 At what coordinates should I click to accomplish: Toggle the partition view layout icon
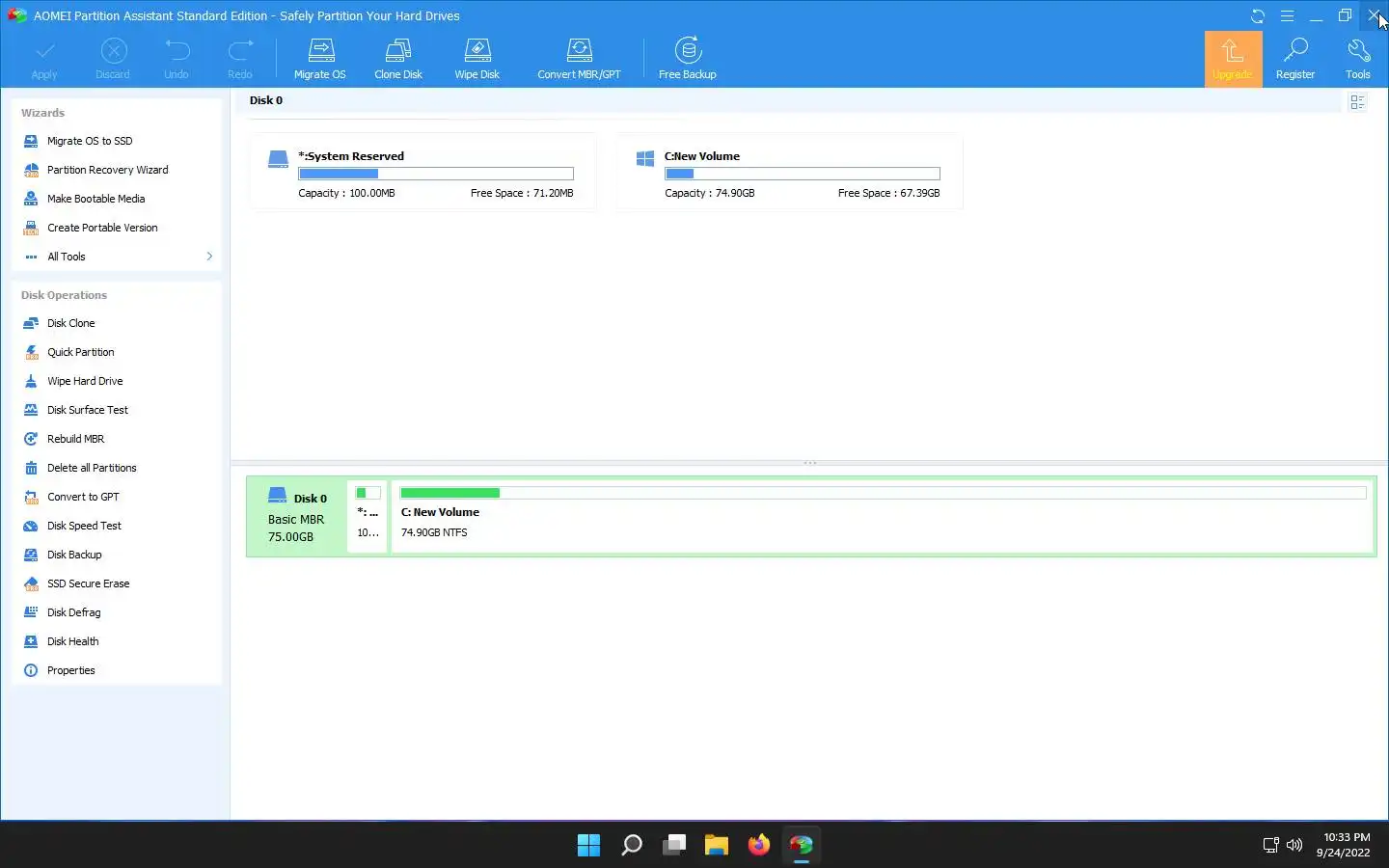tap(1357, 101)
